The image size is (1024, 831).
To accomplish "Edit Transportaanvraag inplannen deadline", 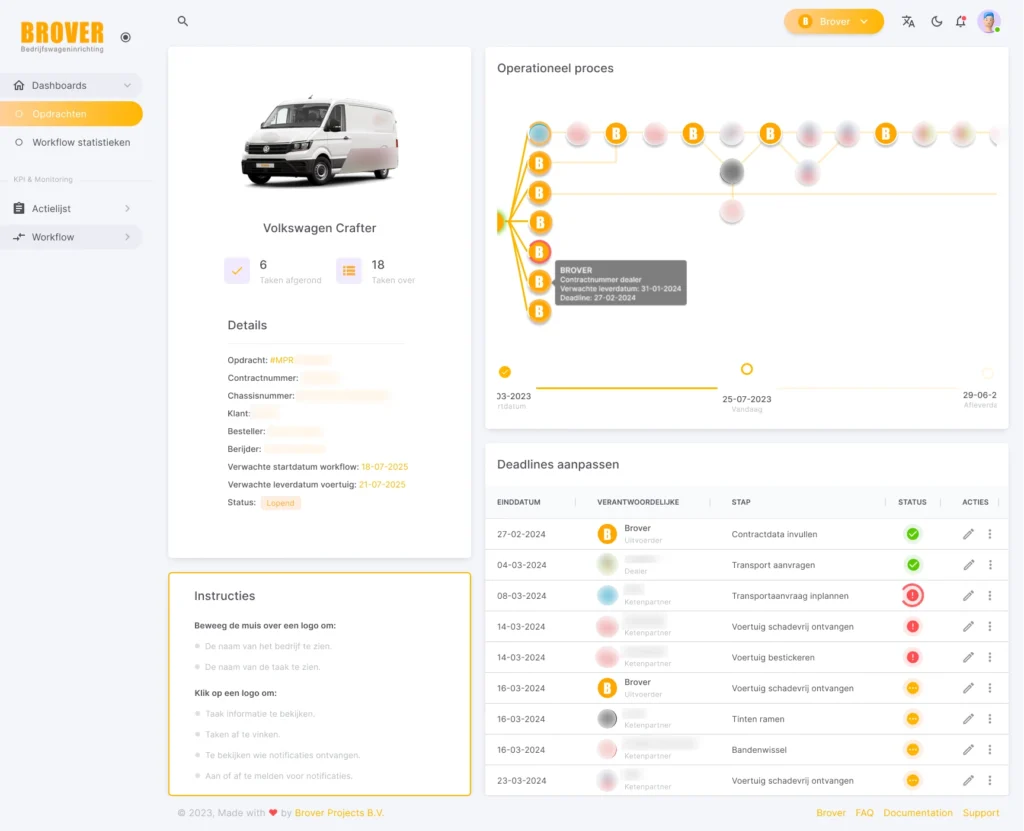I will pyautogui.click(x=968, y=596).
